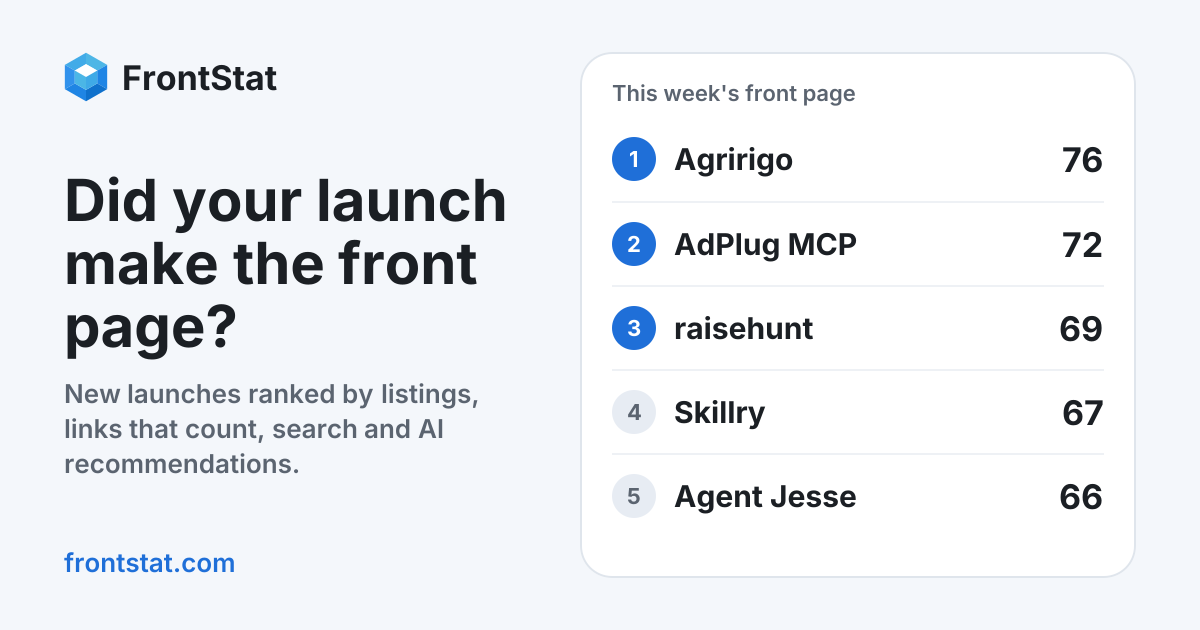Click Agririgo's score of 76
1200x630 pixels.
pos(1082,160)
